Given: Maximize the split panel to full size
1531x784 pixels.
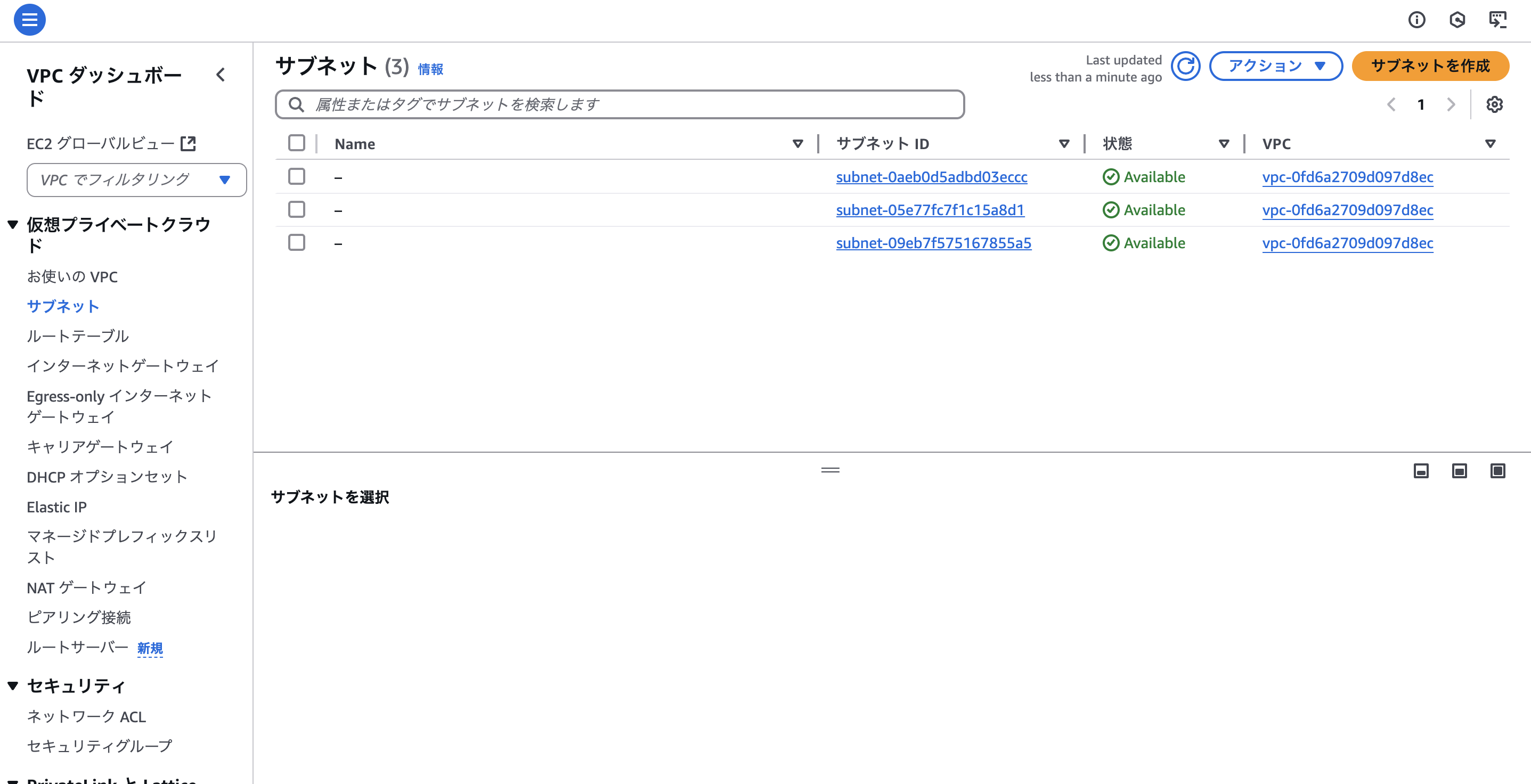Looking at the screenshot, I should 1497,471.
